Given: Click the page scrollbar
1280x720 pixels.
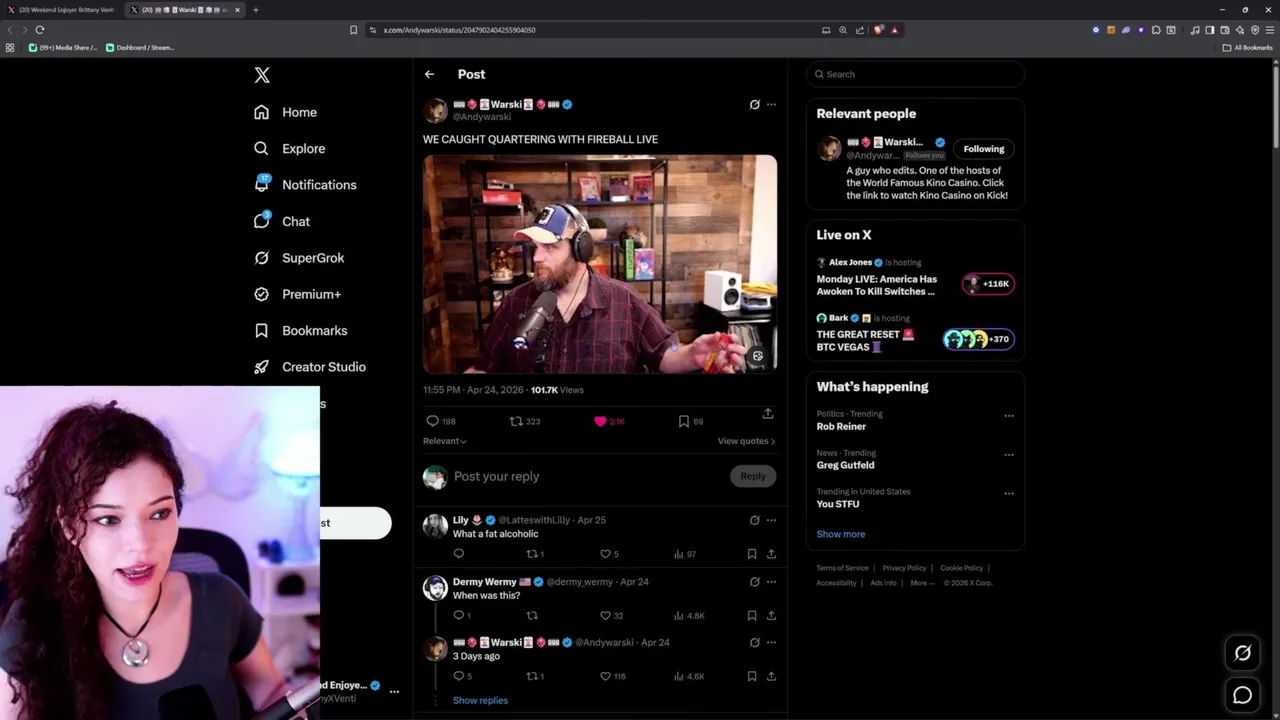Looking at the screenshot, I should (1276, 105).
